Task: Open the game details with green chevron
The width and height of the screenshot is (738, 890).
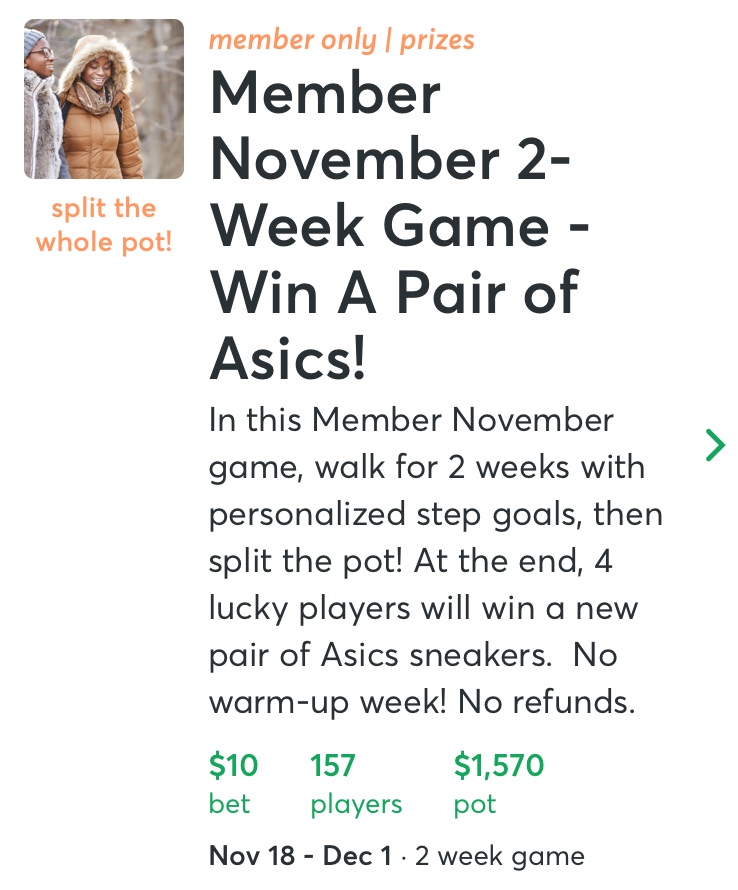Action: click(715, 445)
